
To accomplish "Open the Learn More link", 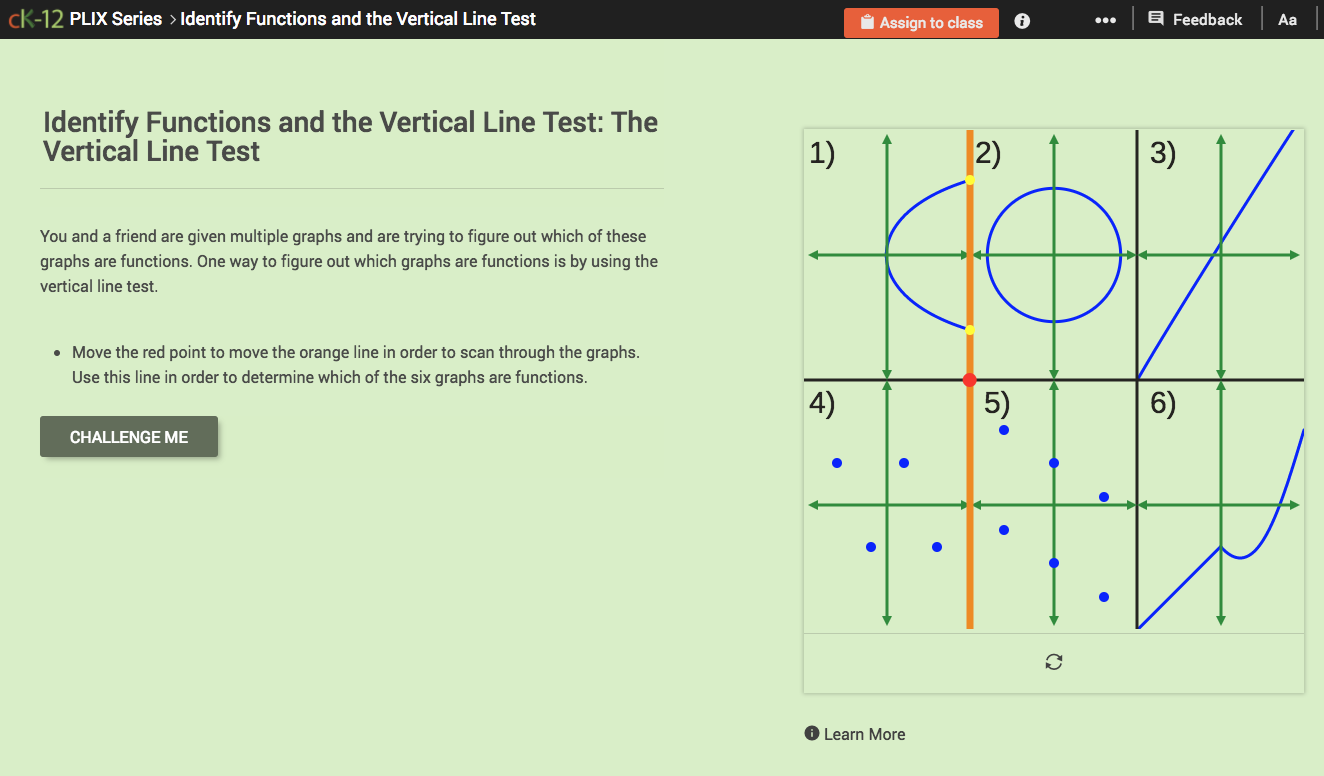I will [863, 733].
